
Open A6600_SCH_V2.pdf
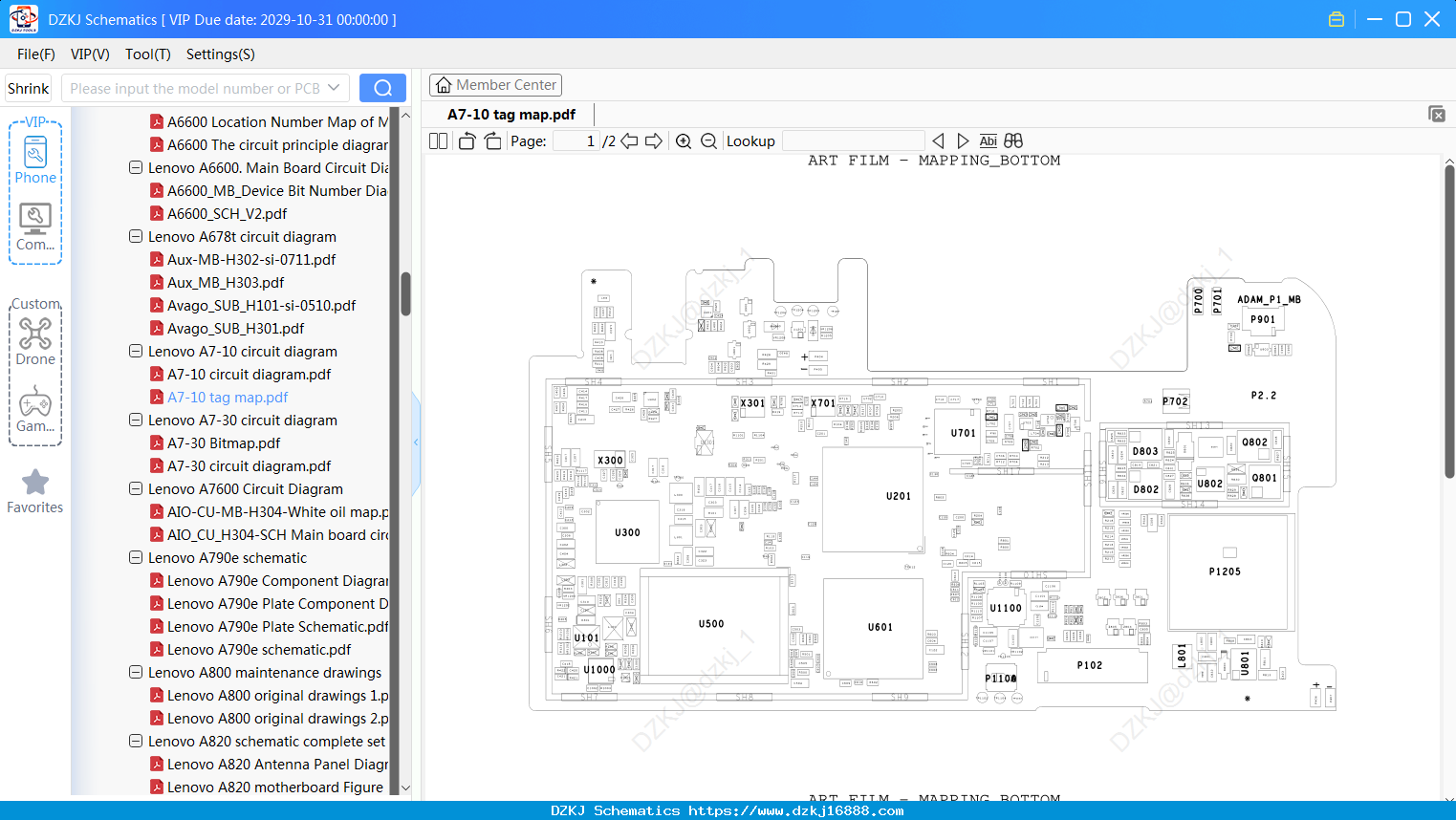coord(228,213)
